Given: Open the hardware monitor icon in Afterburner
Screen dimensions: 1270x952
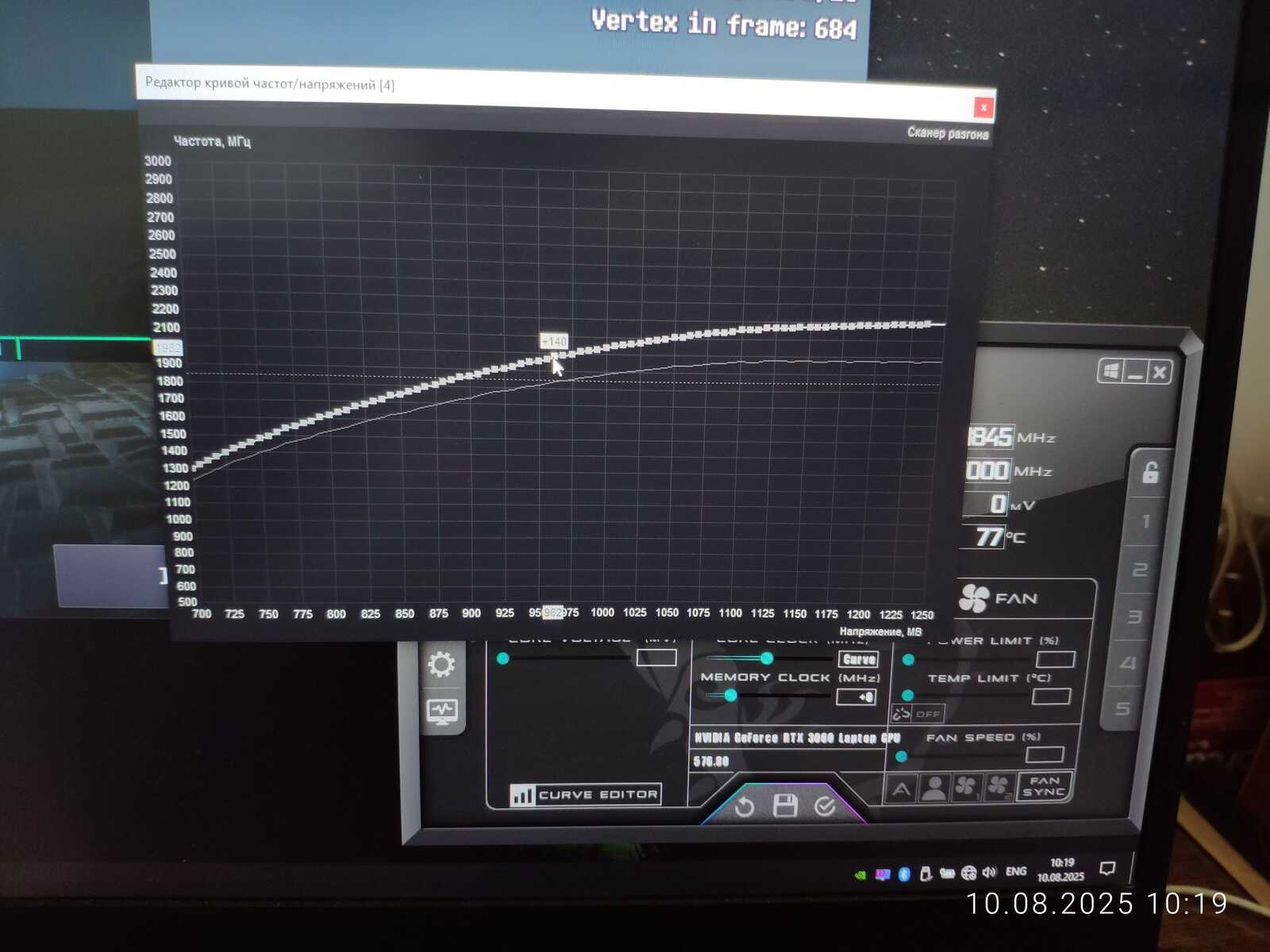Looking at the screenshot, I should tap(442, 711).
